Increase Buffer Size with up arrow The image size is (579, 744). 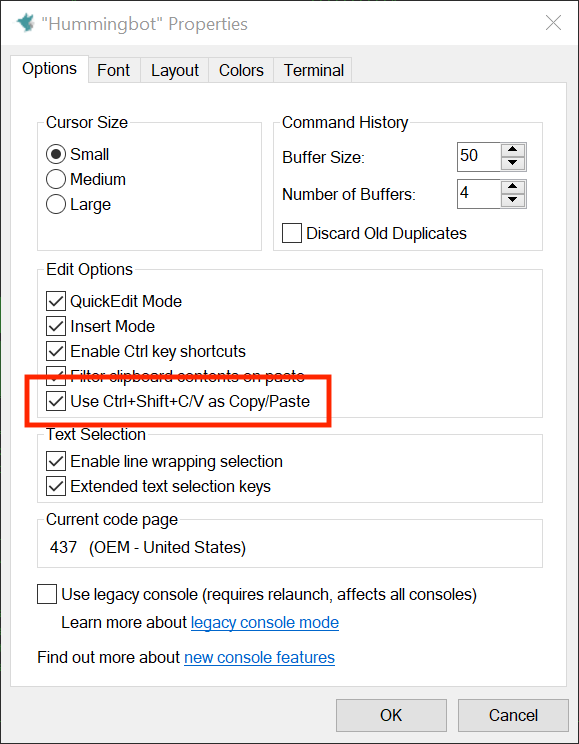pos(513,150)
